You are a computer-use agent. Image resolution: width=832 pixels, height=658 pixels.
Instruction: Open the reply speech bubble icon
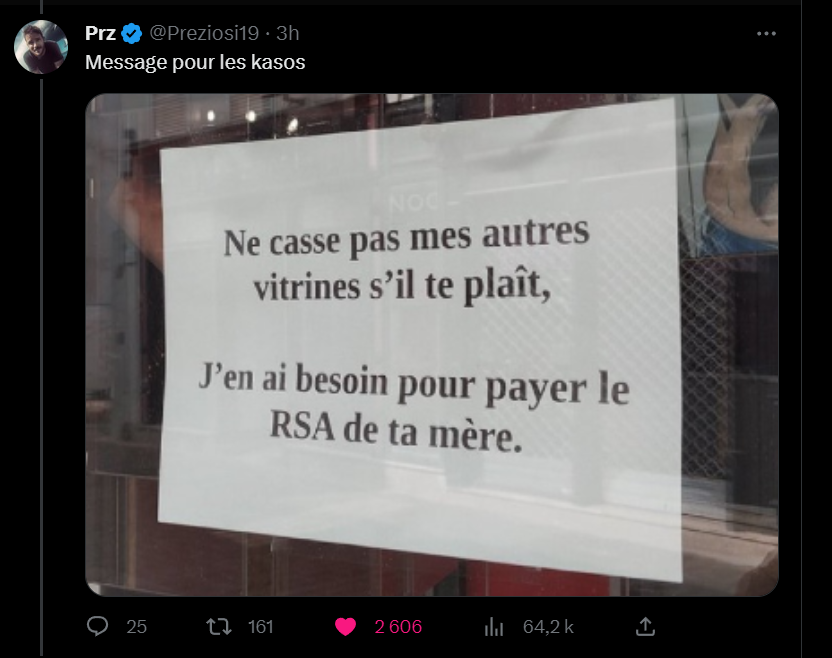click(97, 627)
